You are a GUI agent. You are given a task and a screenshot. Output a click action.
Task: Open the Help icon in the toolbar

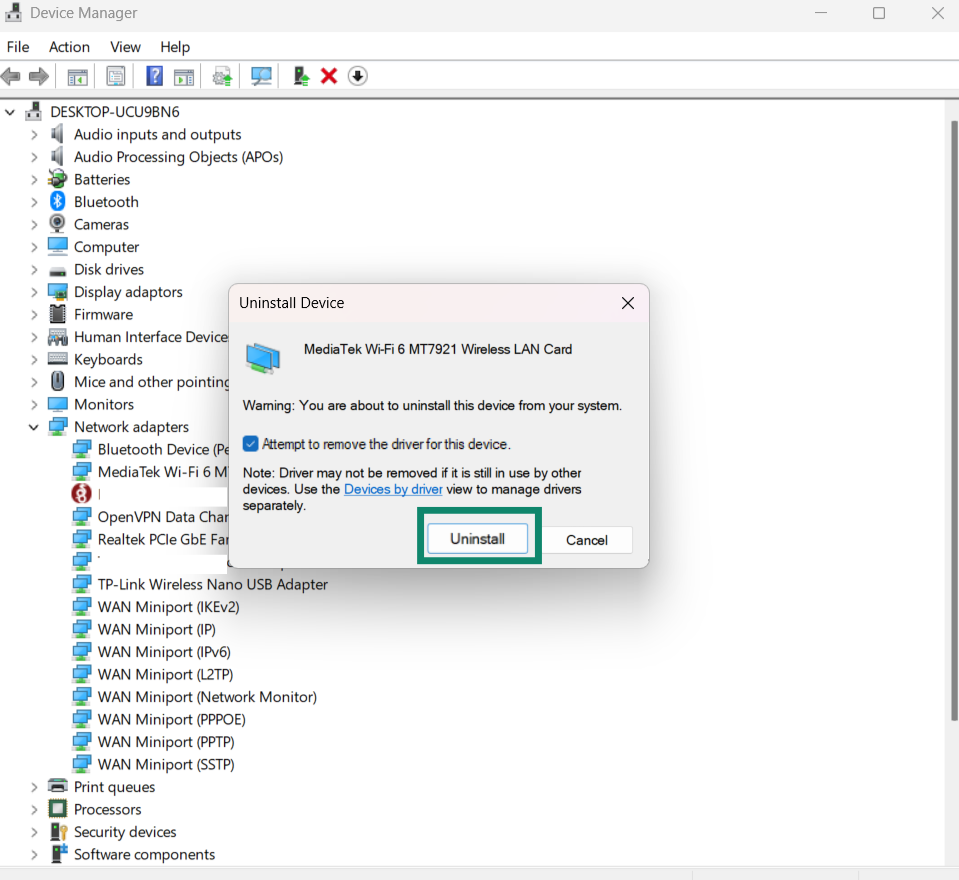[153, 76]
